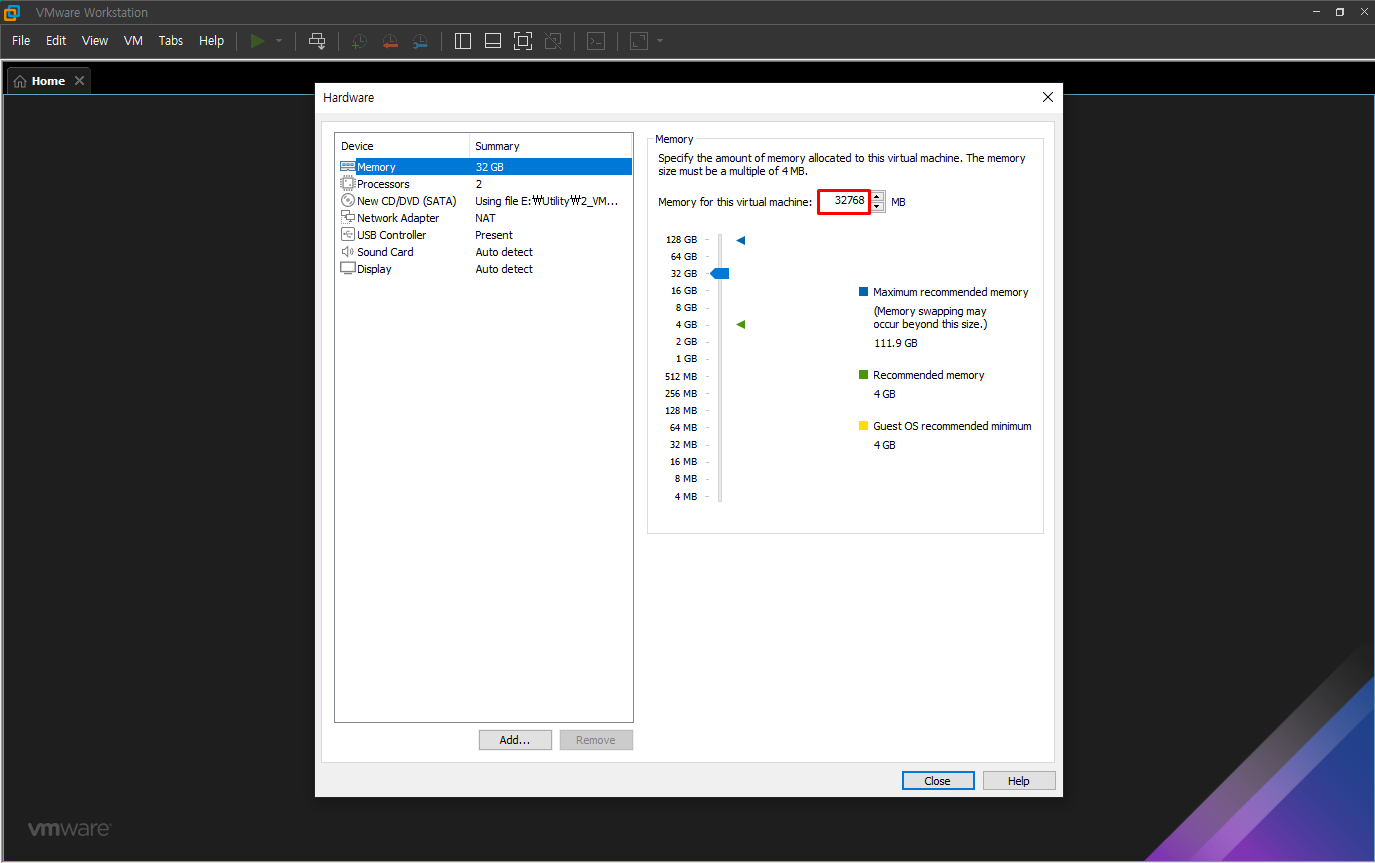
Task: Click the blue maximum recommended memory marker
Action: pos(741,240)
